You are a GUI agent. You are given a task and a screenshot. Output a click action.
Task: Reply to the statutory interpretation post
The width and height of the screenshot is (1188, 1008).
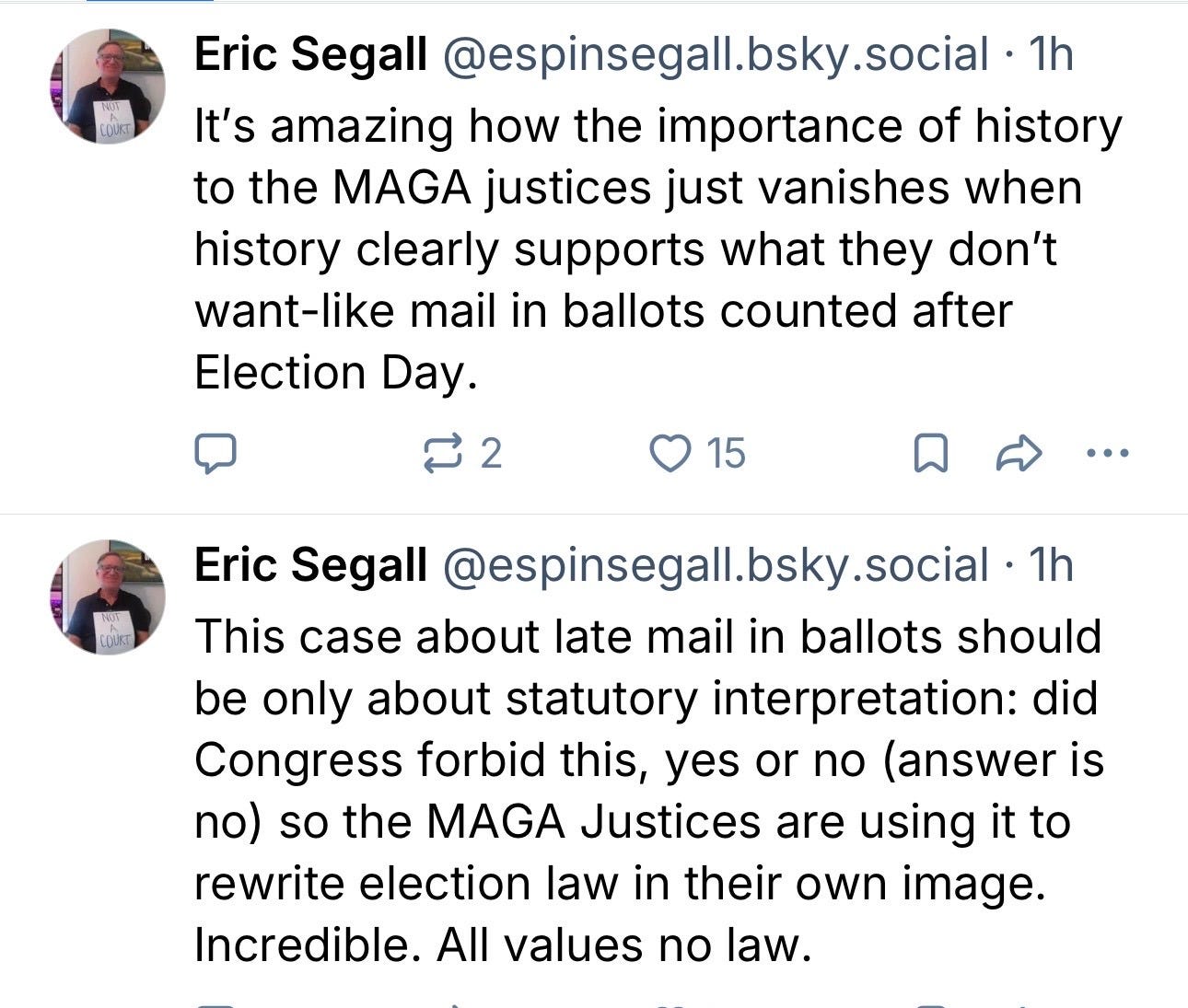point(215,1003)
